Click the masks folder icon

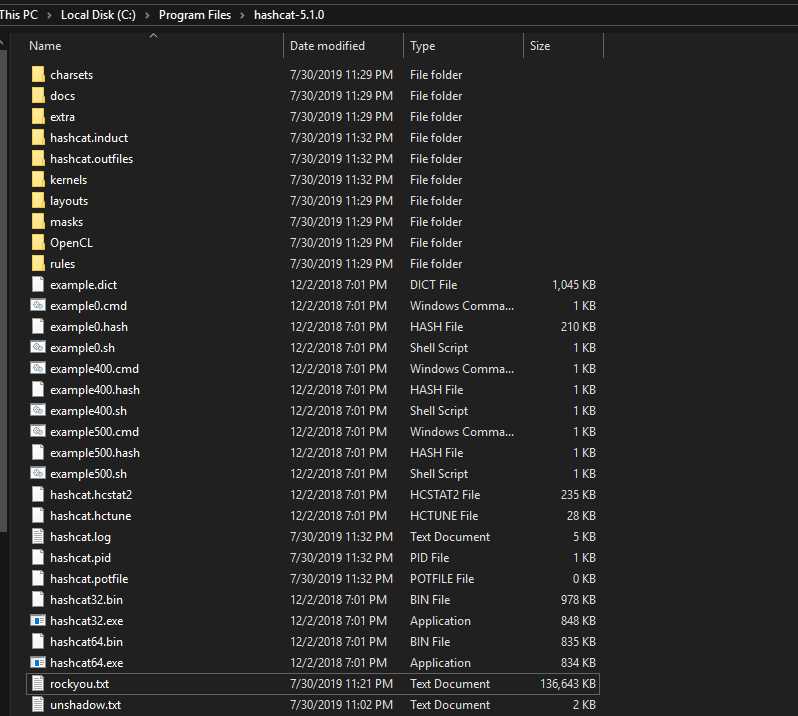pyautogui.click(x=38, y=221)
